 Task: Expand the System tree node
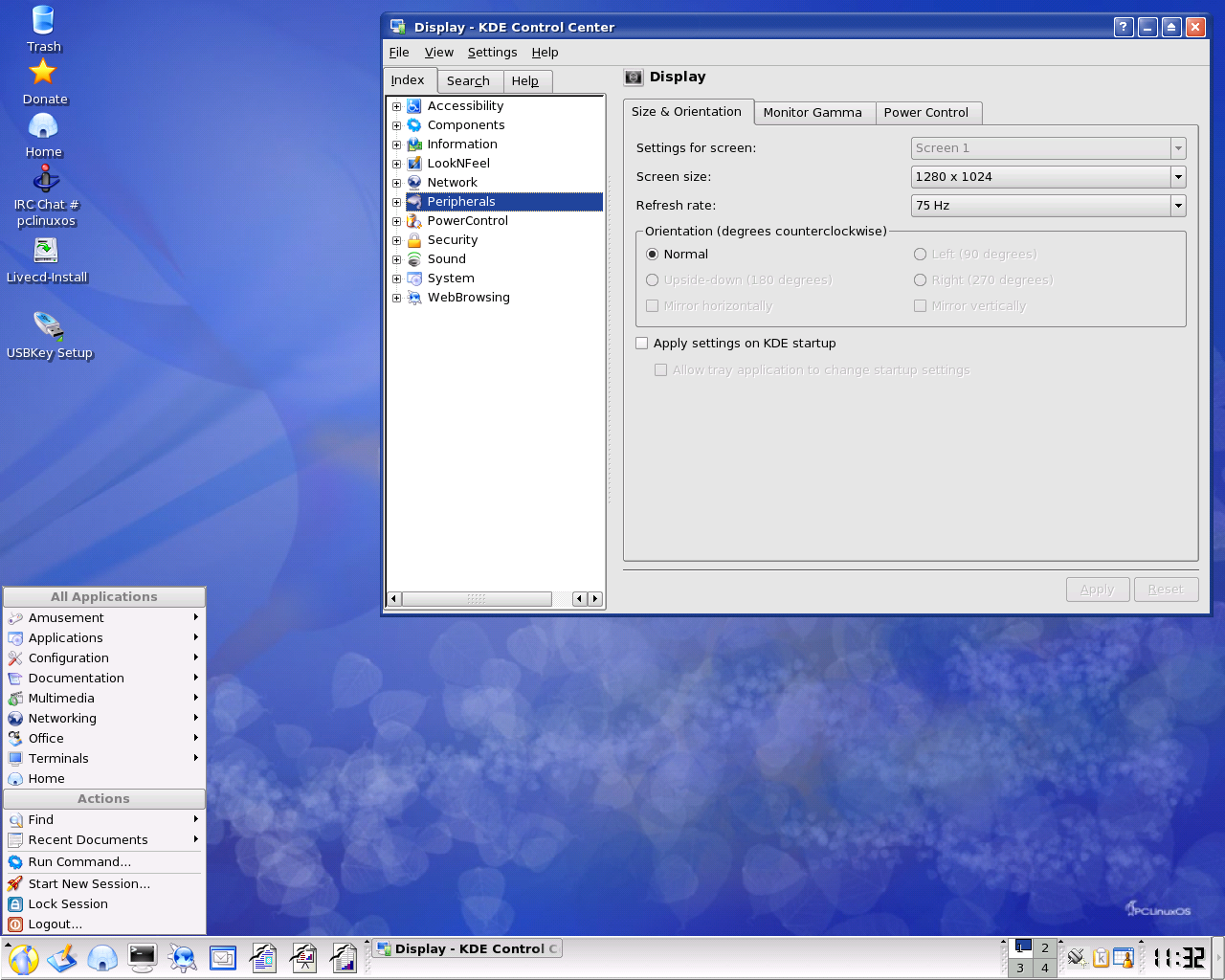396,278
